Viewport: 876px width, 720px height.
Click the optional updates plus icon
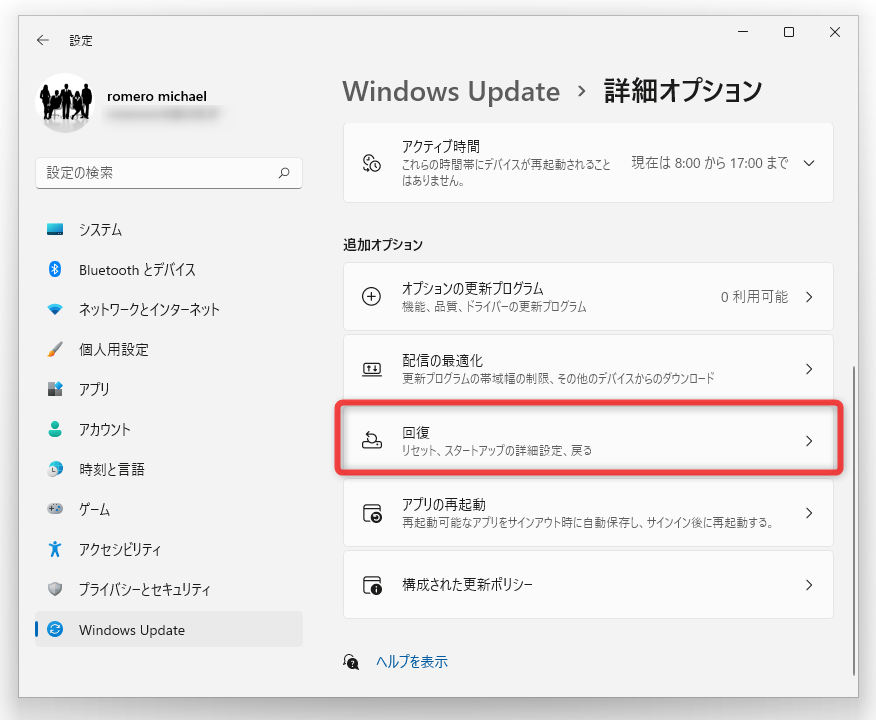[372, 296]
